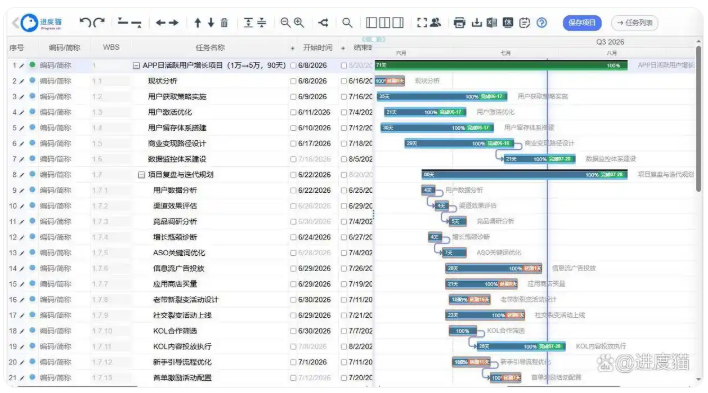Click the 6/17/2026 start date cell
This screenshot has height=393, width=708.
(x=314, y=144)
